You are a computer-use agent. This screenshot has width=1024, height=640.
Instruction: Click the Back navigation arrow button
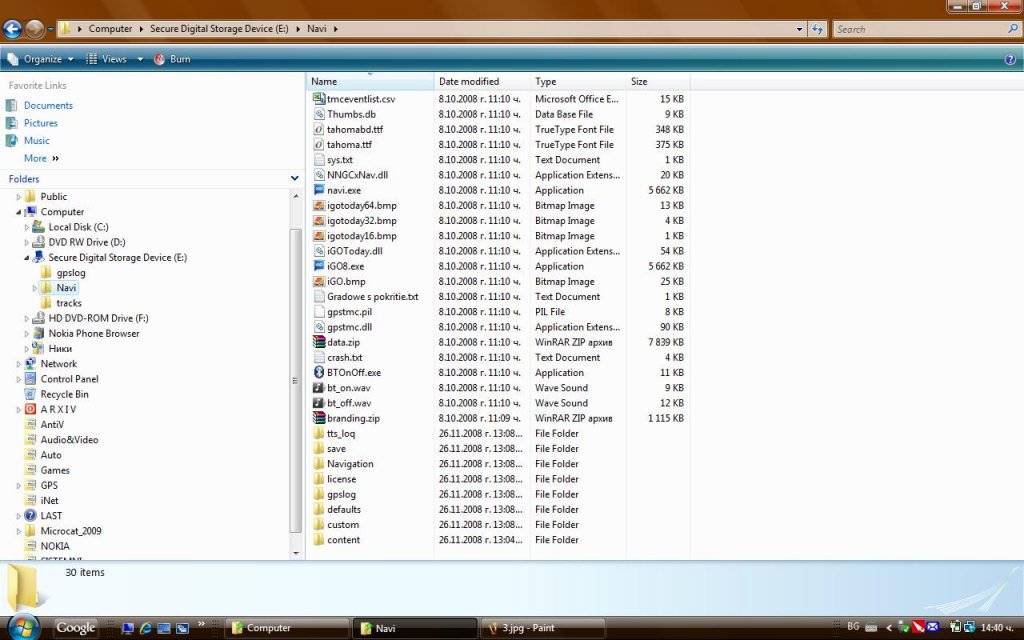pyautogui.click(x=13, y=29)
